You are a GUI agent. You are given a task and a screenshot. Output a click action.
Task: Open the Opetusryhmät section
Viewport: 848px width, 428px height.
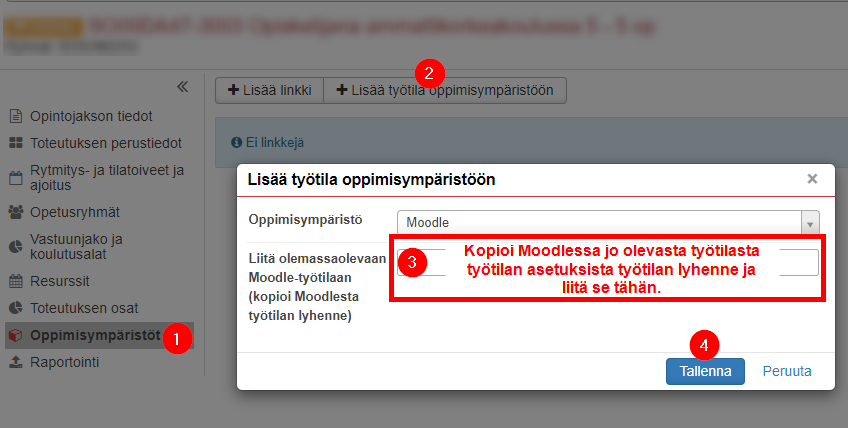point(75,212)
